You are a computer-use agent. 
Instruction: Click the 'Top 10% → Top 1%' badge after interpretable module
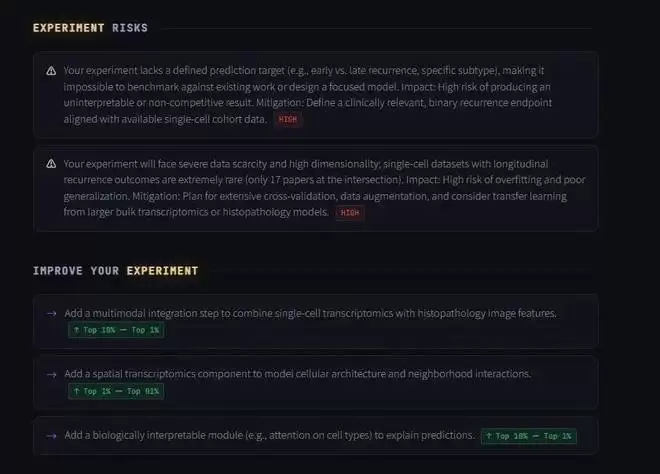click(x=528, y=436)
